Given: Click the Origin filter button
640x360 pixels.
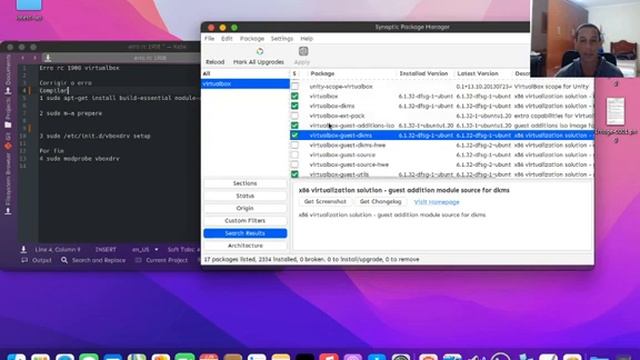Looking at the screenshot, I should click(245, 208).
